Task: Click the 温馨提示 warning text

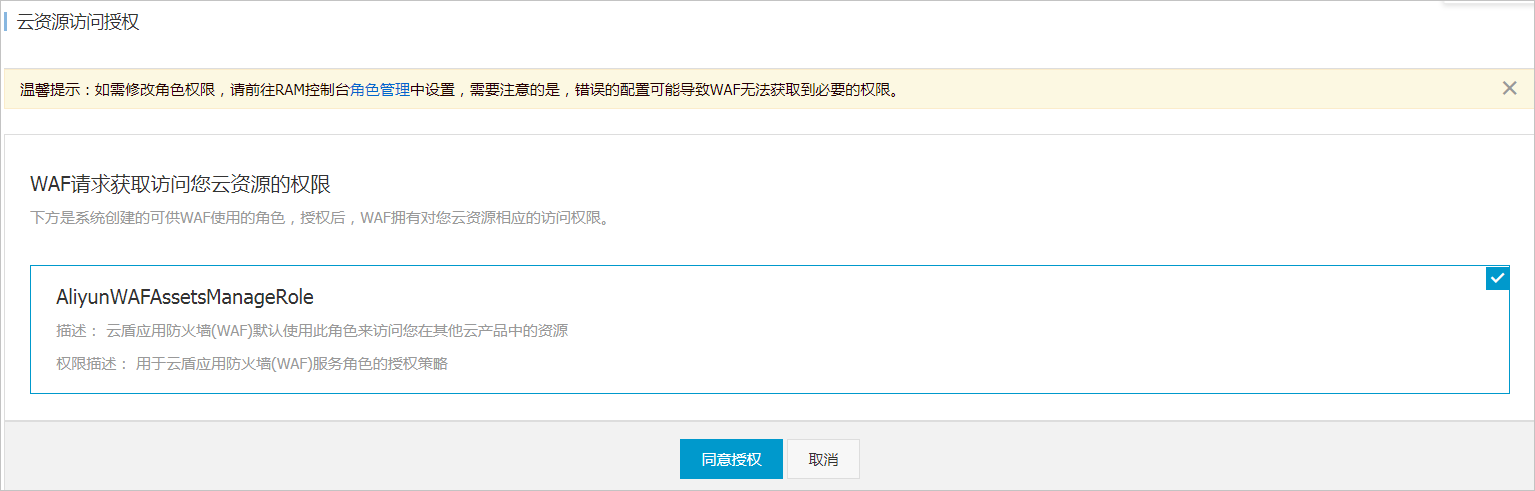Action: pyautogui.click(x=459, y=89)
